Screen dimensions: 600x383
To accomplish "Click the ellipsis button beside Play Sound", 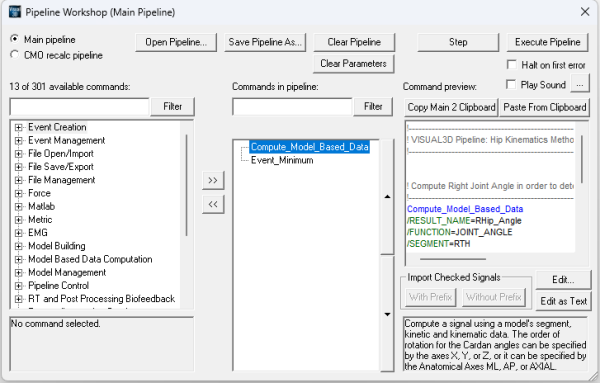I will tap(580, 84).
